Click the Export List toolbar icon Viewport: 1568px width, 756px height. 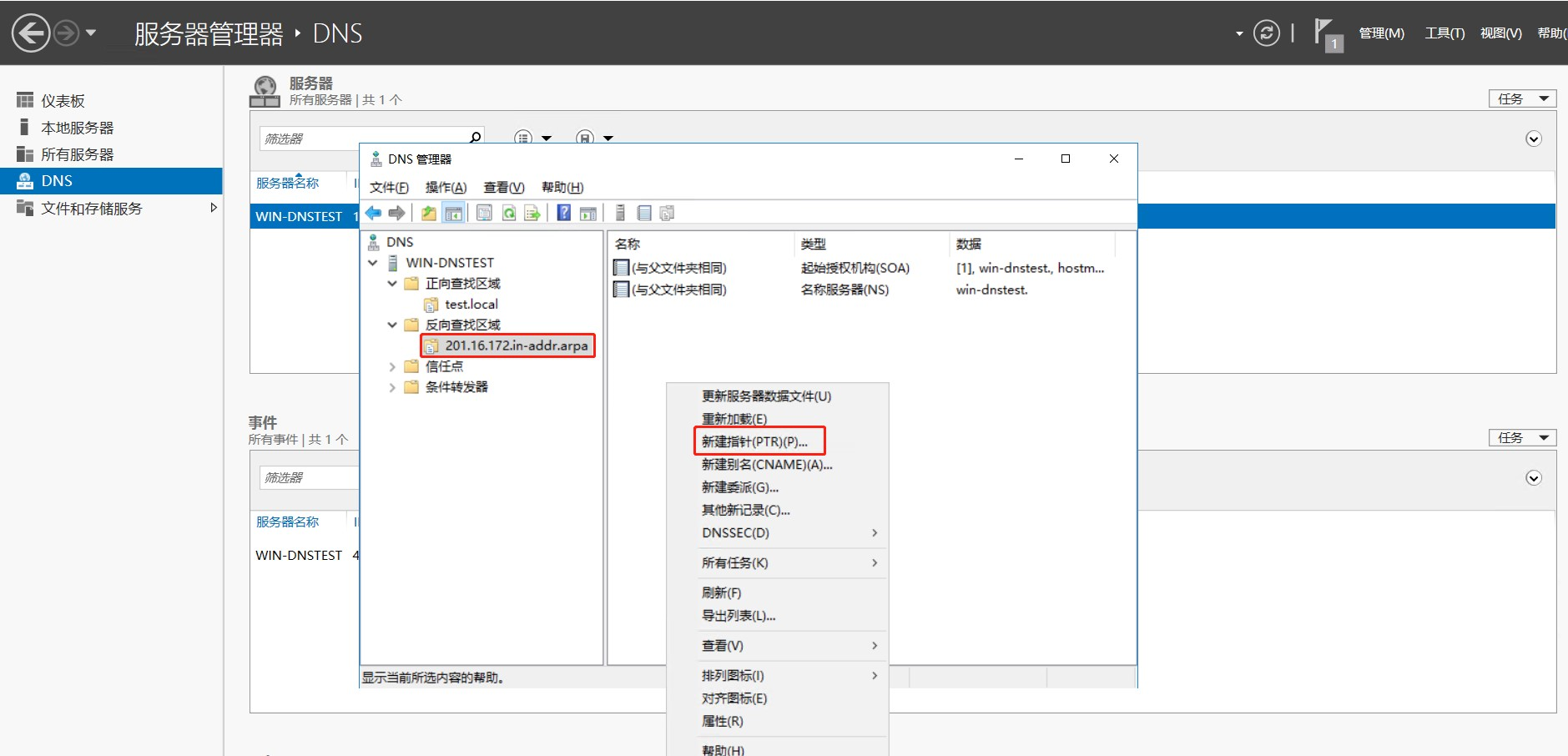[532, 213]
